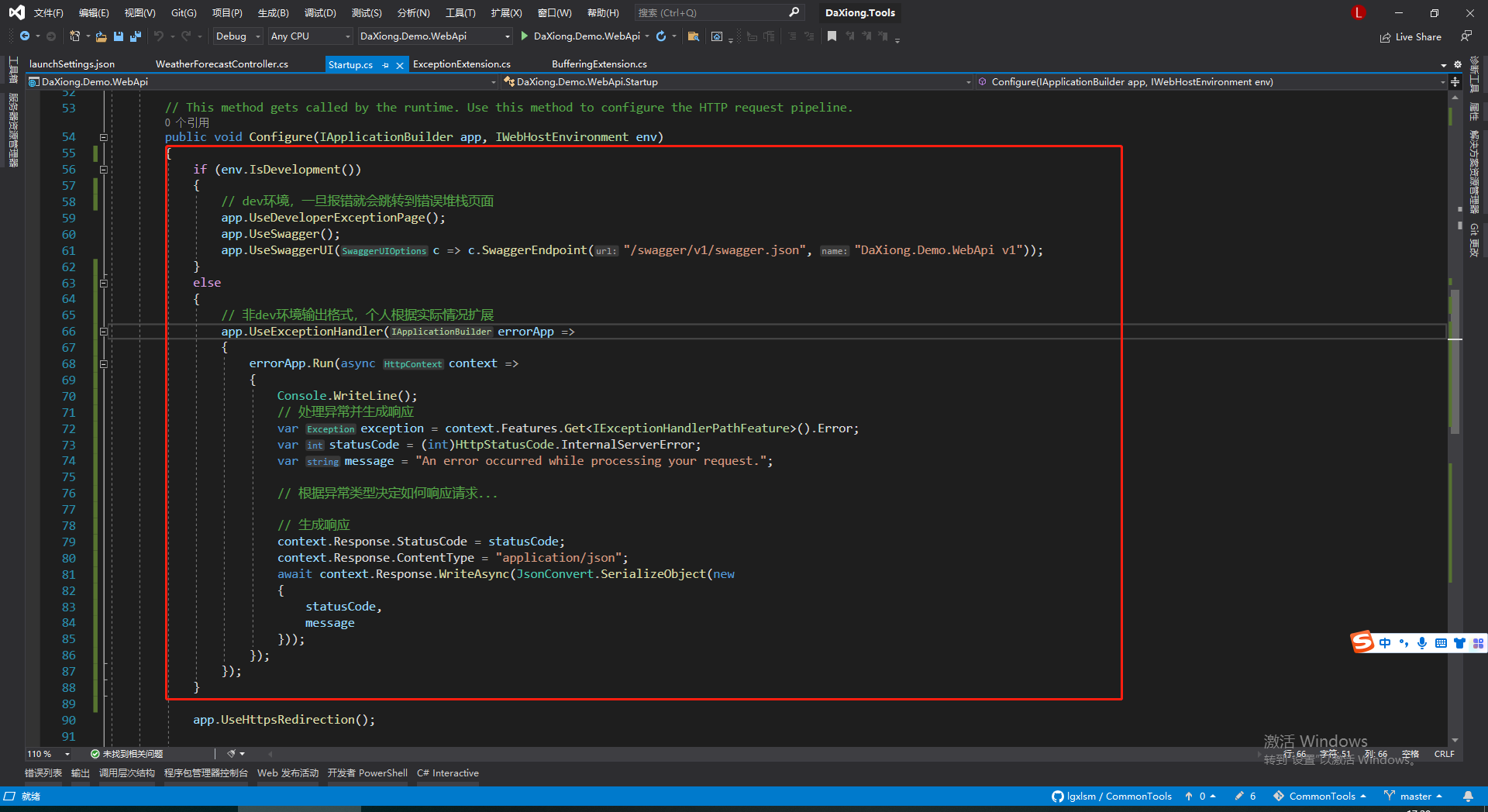Click the editor scrollbar down arrow
This screenshot has height=812, width=1488.
point(1455,741)
